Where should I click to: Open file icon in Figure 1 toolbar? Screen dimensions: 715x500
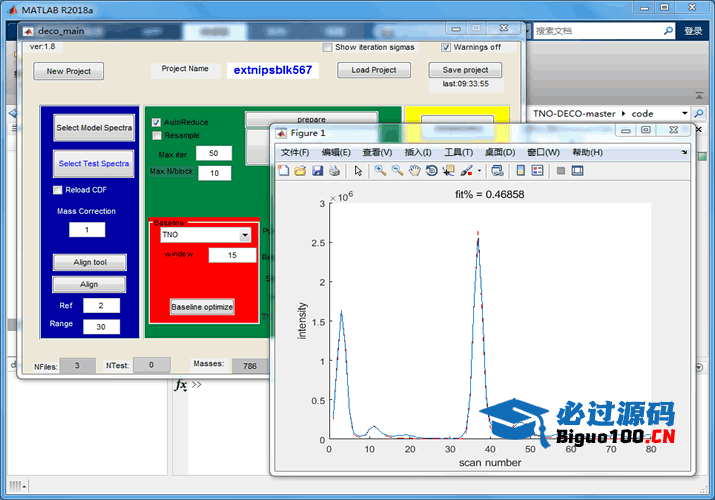point(300,171)
